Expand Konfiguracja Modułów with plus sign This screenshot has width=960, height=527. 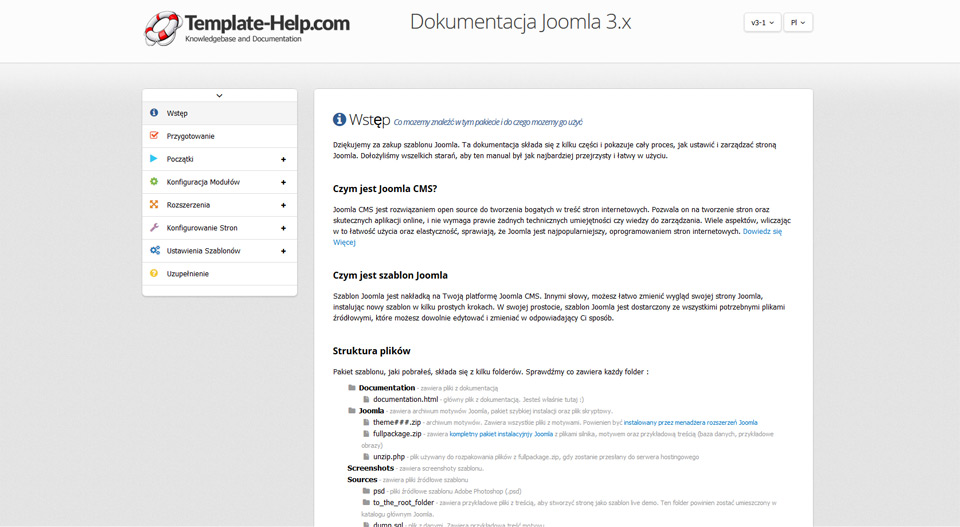(283, 182)
